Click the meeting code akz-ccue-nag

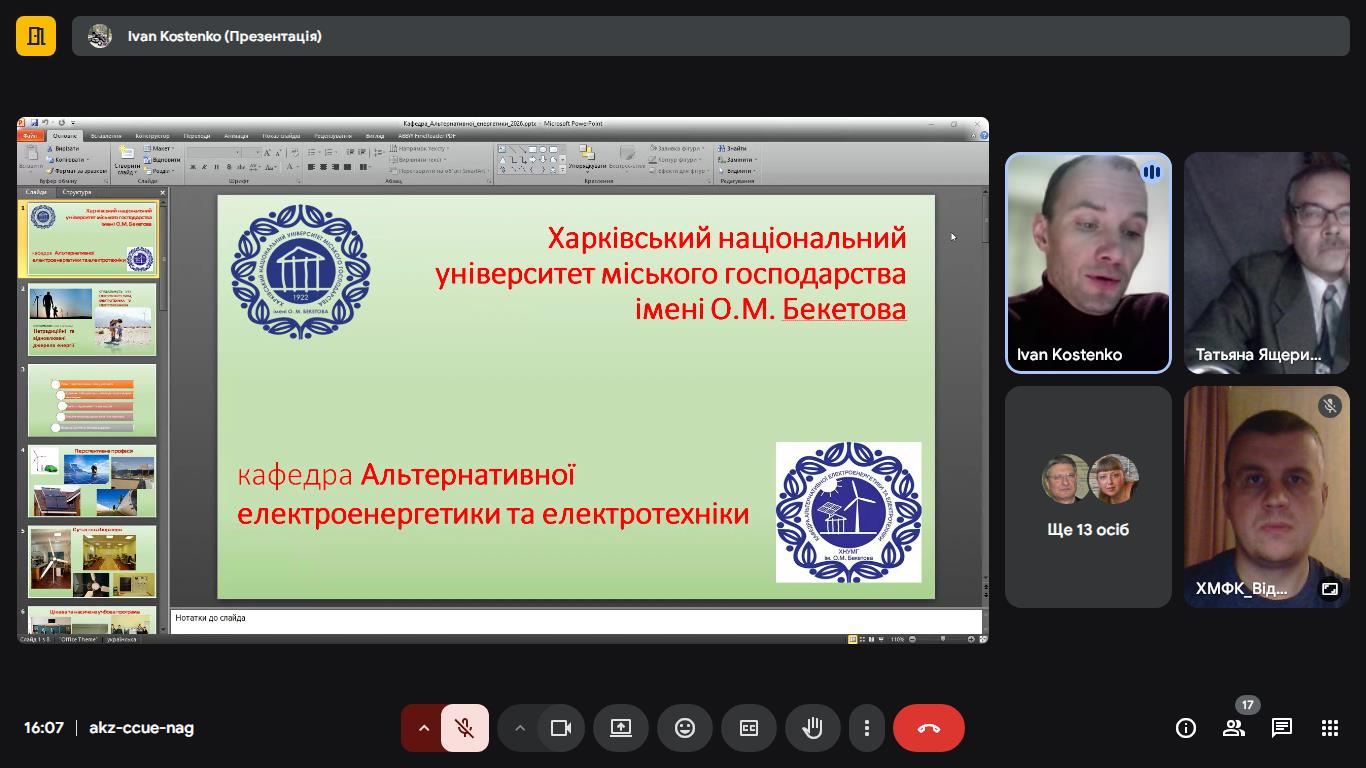[141, 728]
